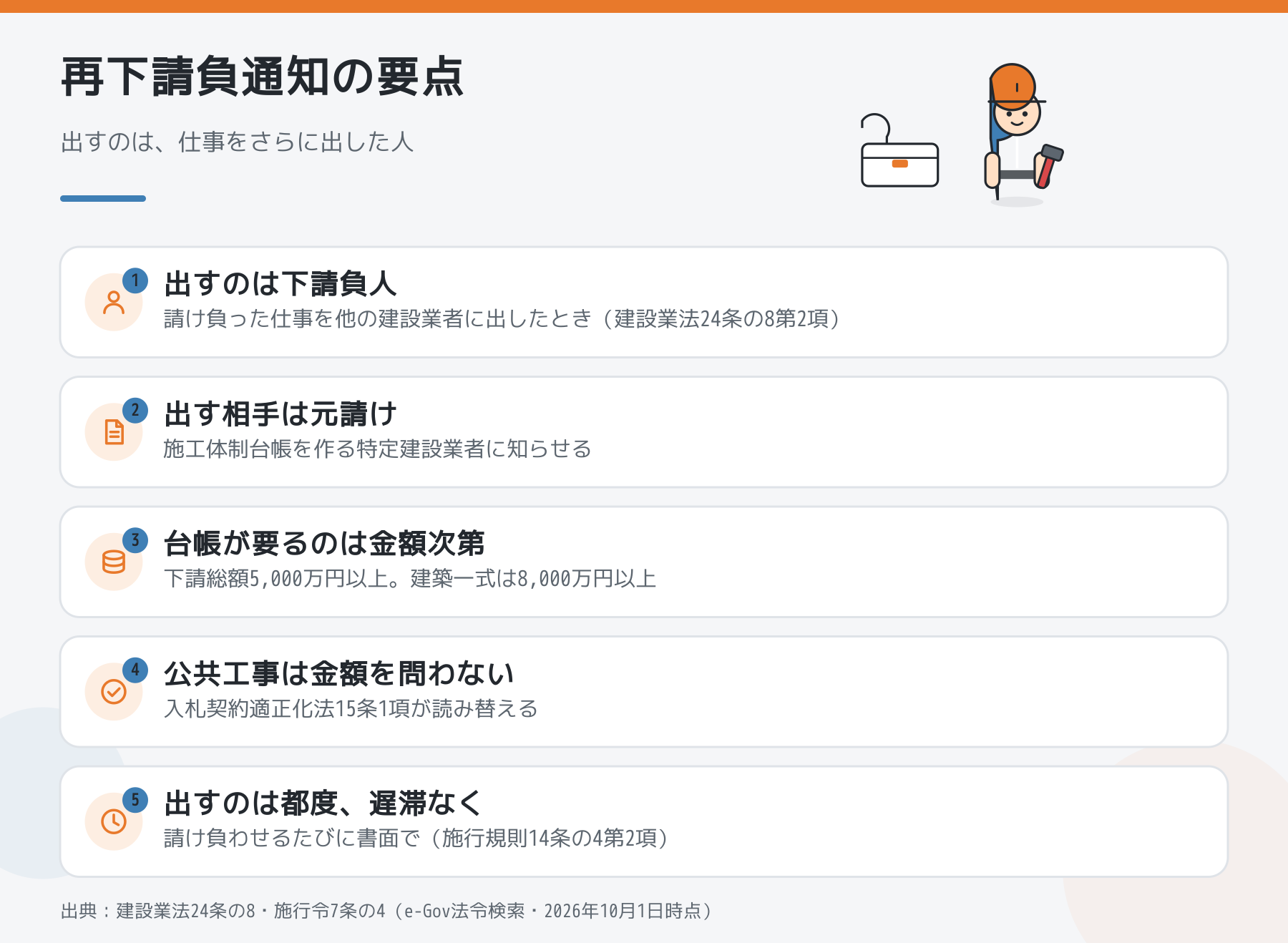The width and height of the screenshot is (1288, 943).
Task: Click the blue number 5 badge
Action: 135,800
